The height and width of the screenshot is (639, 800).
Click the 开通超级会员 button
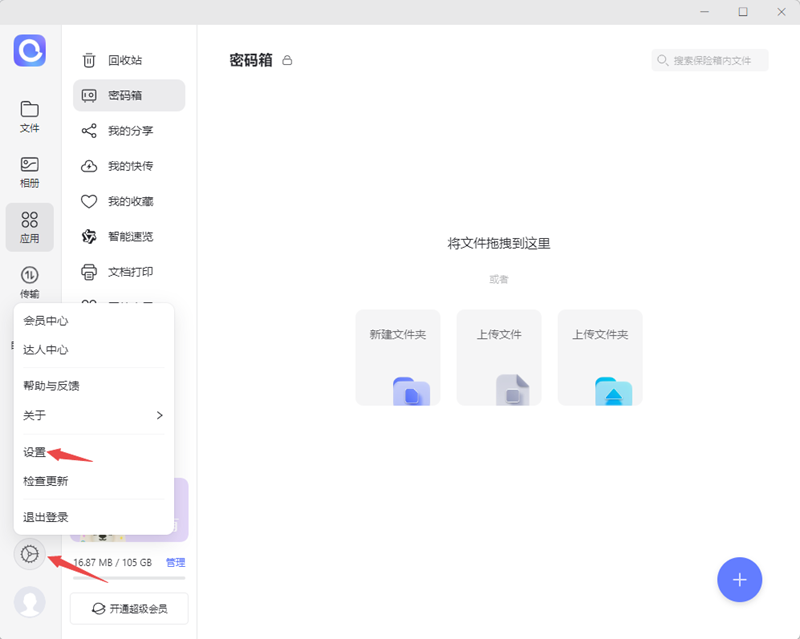(x=129, y=608)
